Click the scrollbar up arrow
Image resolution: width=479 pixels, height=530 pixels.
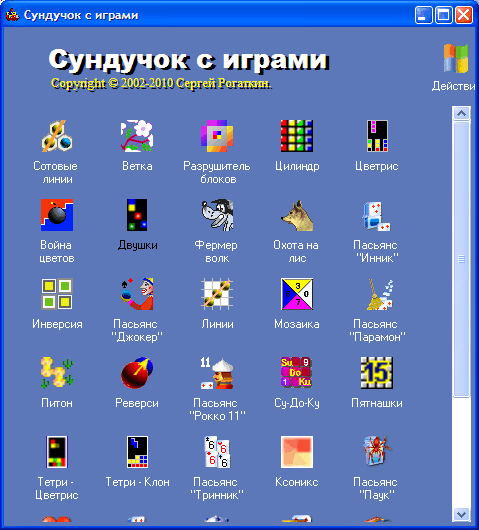tap(461, 113)
